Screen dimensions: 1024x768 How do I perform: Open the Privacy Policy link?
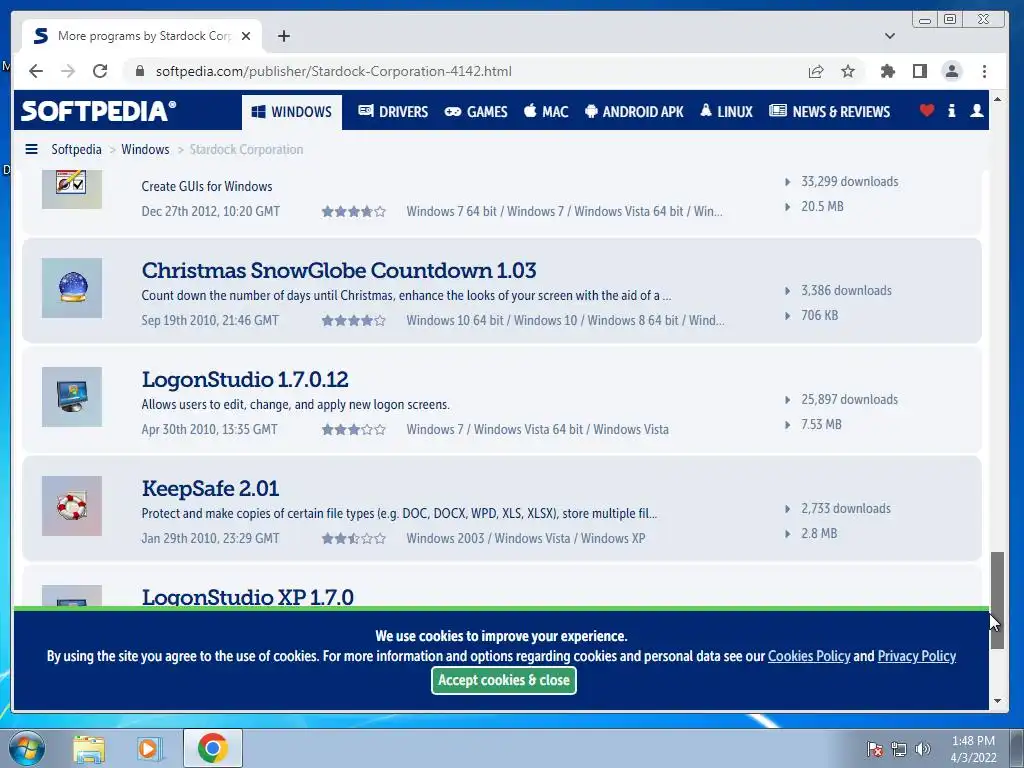[916, 656]
